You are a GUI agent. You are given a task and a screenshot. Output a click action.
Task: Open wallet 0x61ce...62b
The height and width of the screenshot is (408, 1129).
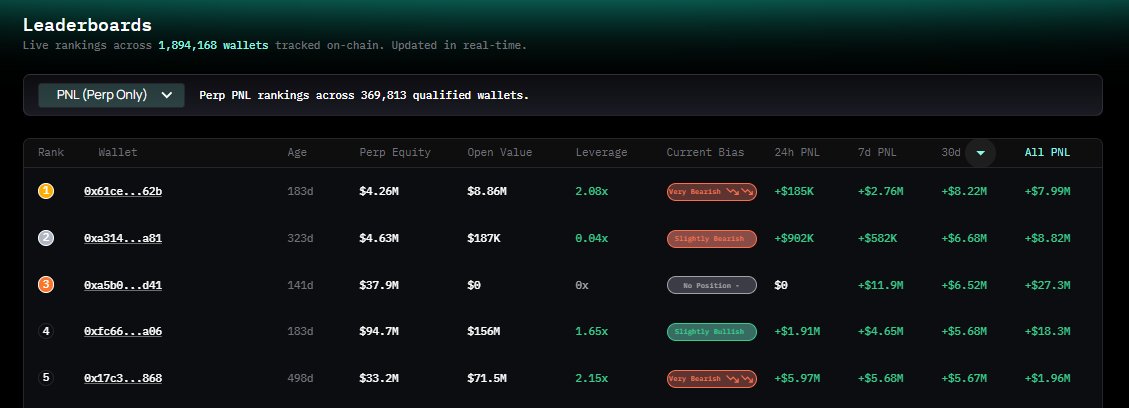coord(123,191)
